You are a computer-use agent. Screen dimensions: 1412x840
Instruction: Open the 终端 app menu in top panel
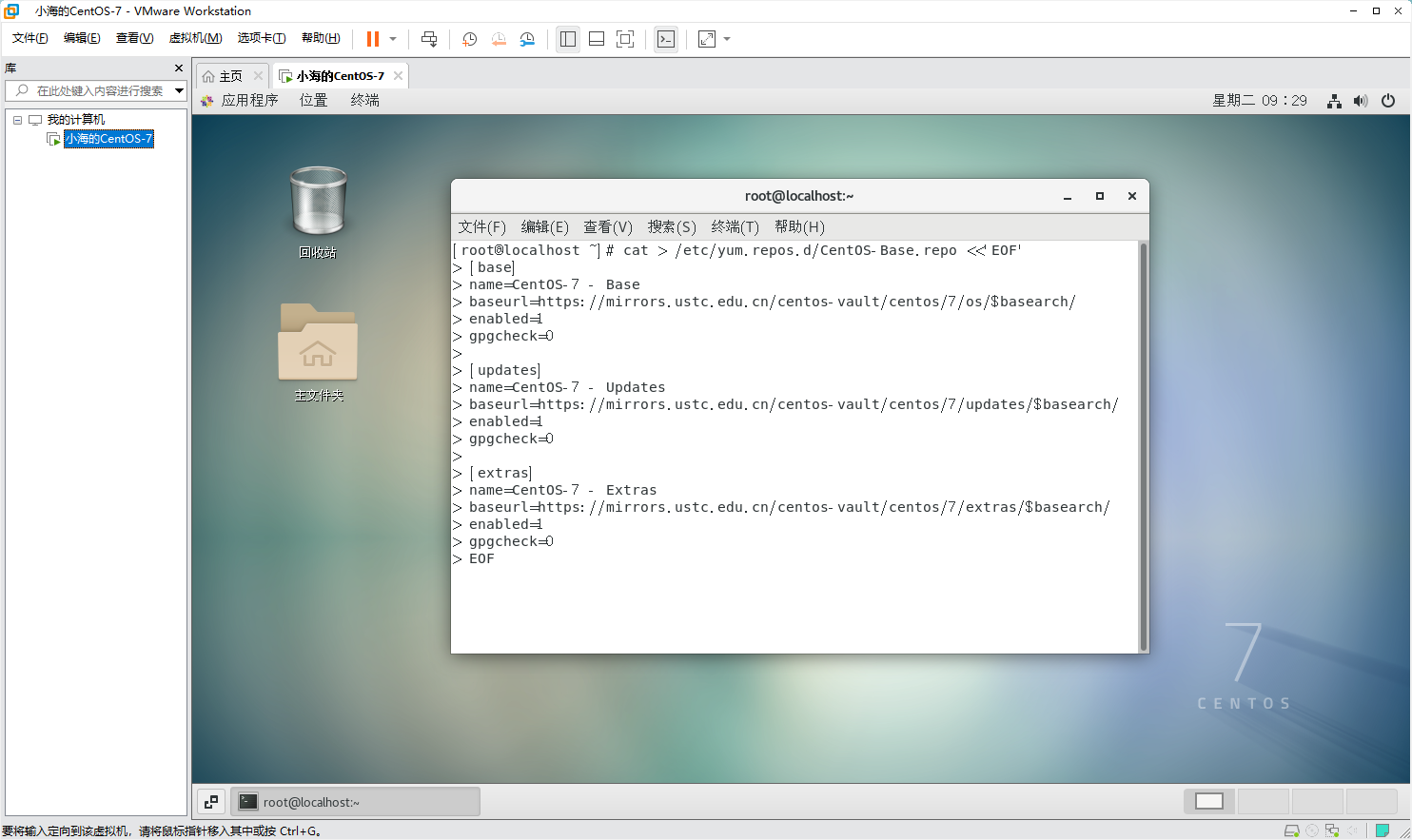[x=364, y=101]
